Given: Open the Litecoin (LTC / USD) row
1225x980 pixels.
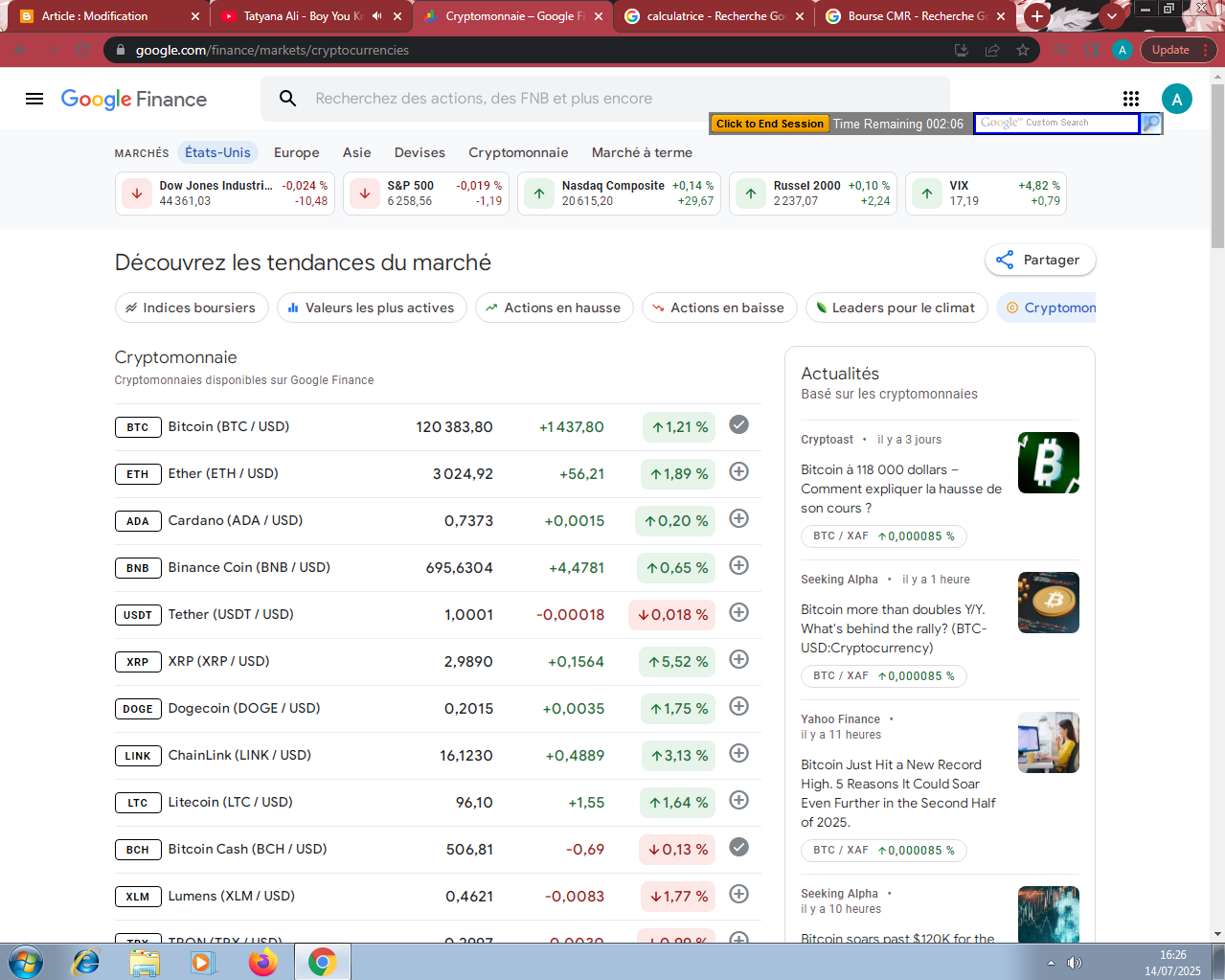Looking at the screenshot, I should coord(438,803).
